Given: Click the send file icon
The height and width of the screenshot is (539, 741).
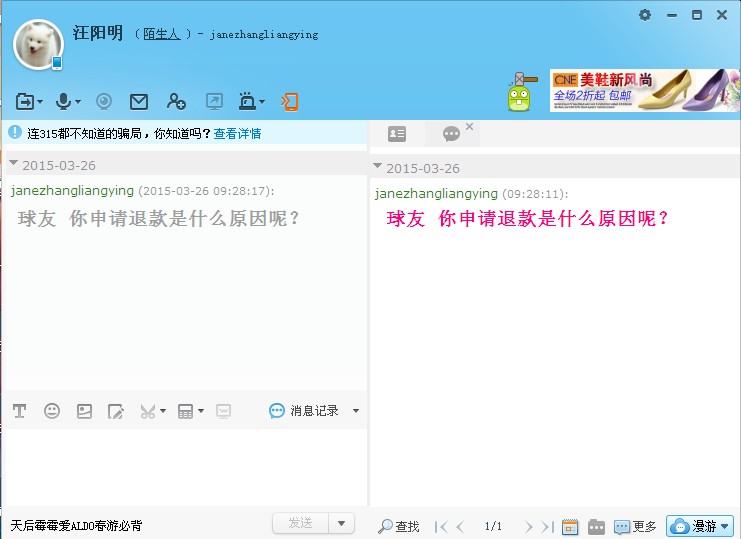Looking at the screenshot, I should (25, 101).
